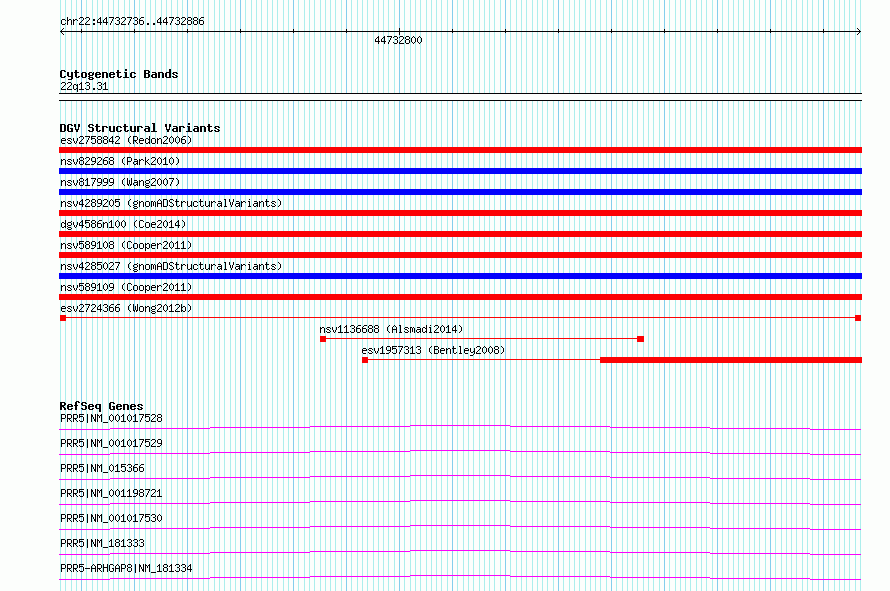This screenshot has height=591, width=890.
Task: Click the DGV Structural Variants track title
Action: click(x=140, y=128)
